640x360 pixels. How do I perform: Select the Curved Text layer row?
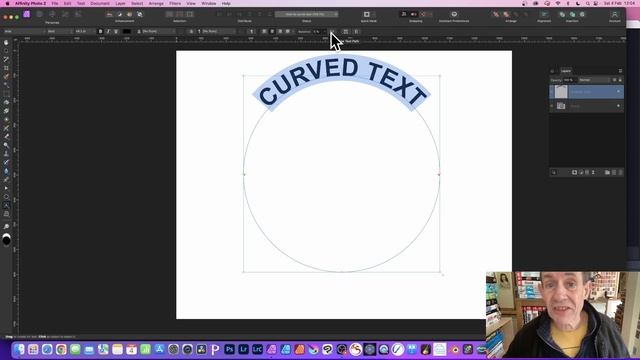tap(587, 92)
